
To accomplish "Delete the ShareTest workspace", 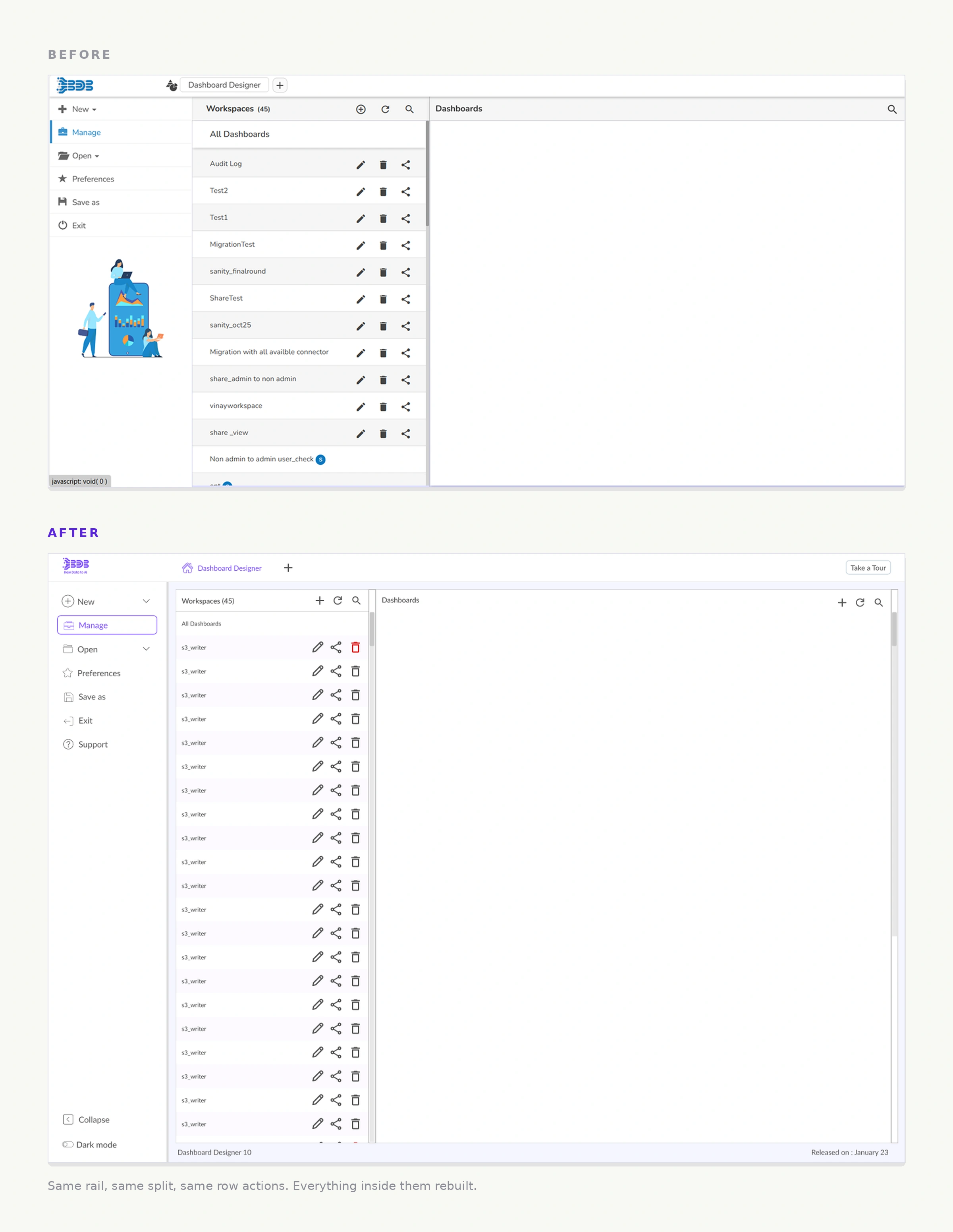I will [383, 299].
